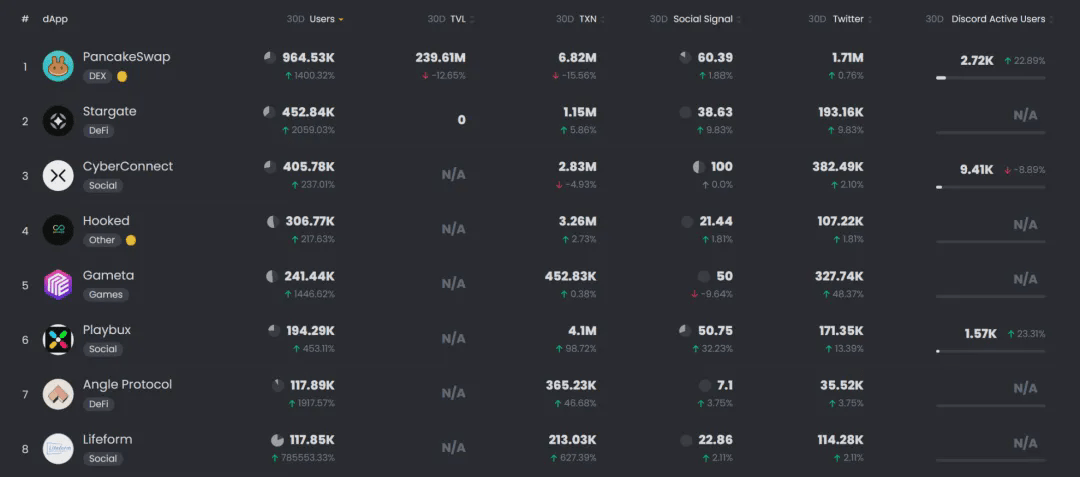Image resolution: width=1080 pixels, height=477 pixels.
Task: Sort the table by 30D Users
Action: (322, 19)
